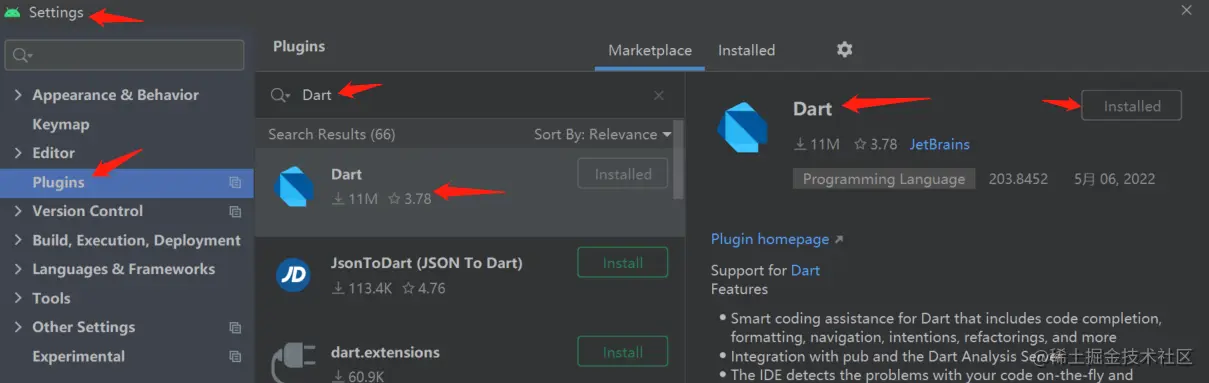Expand the Tools section
Screen dimensions: 1209x383
[x=18, y=298]
